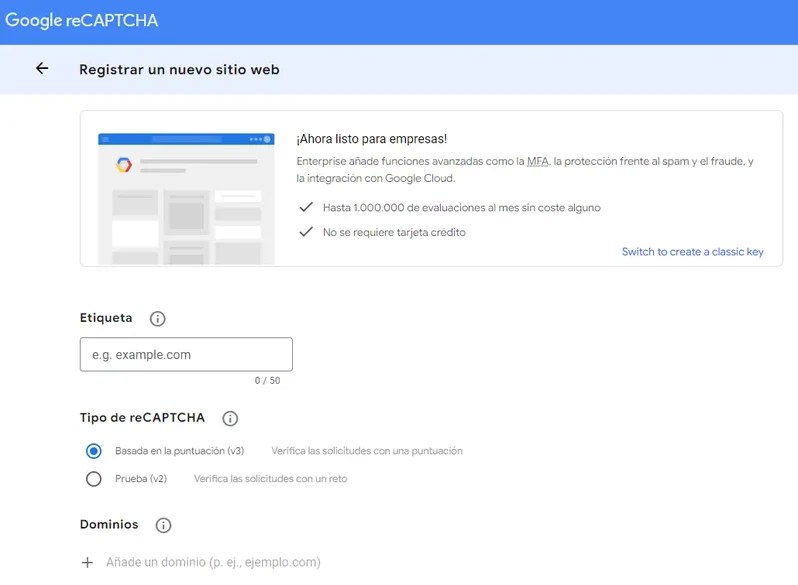Select Prueba (v2) radio option
The image size is (798, 585).
[94, 479]
